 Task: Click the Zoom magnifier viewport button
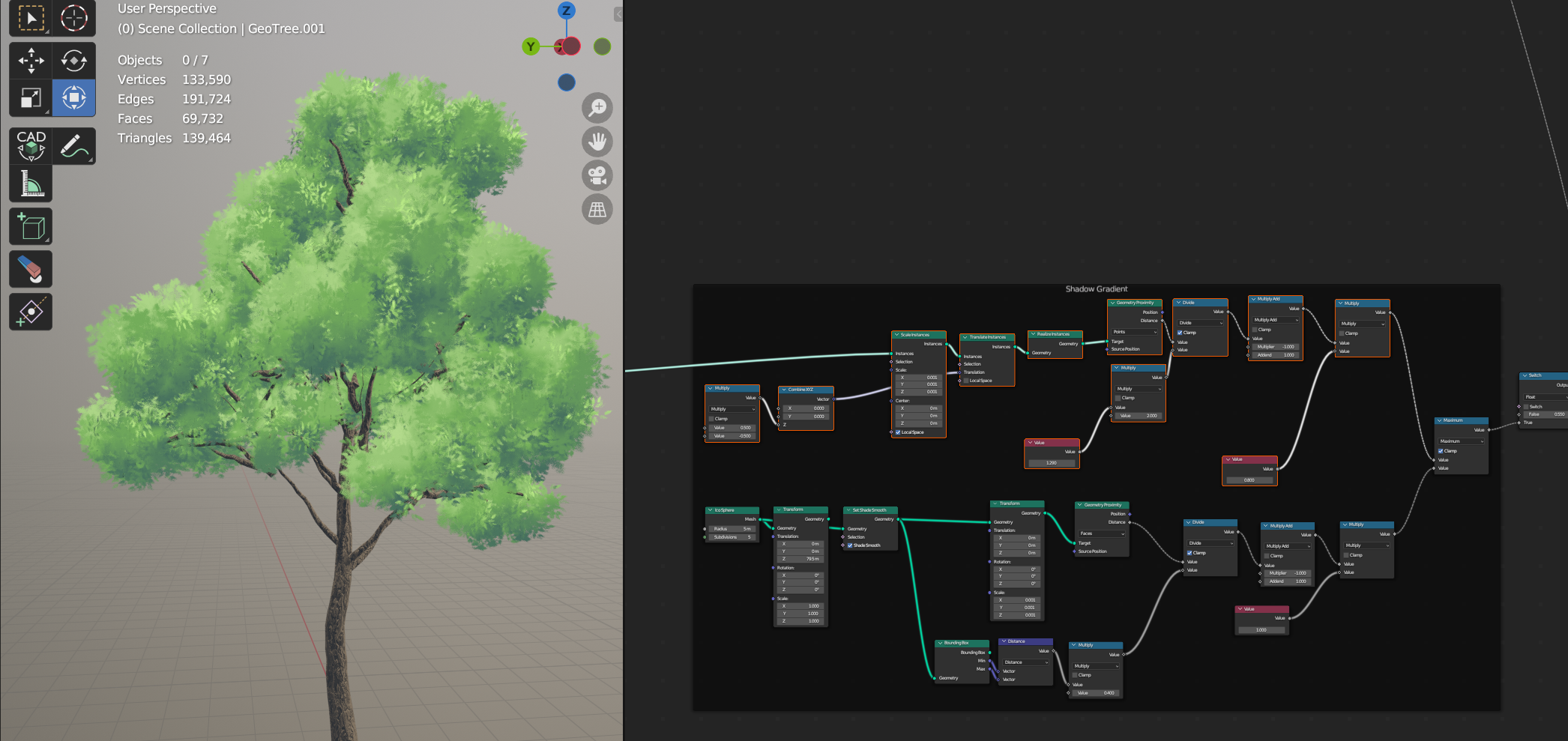(x=597, y=108)
